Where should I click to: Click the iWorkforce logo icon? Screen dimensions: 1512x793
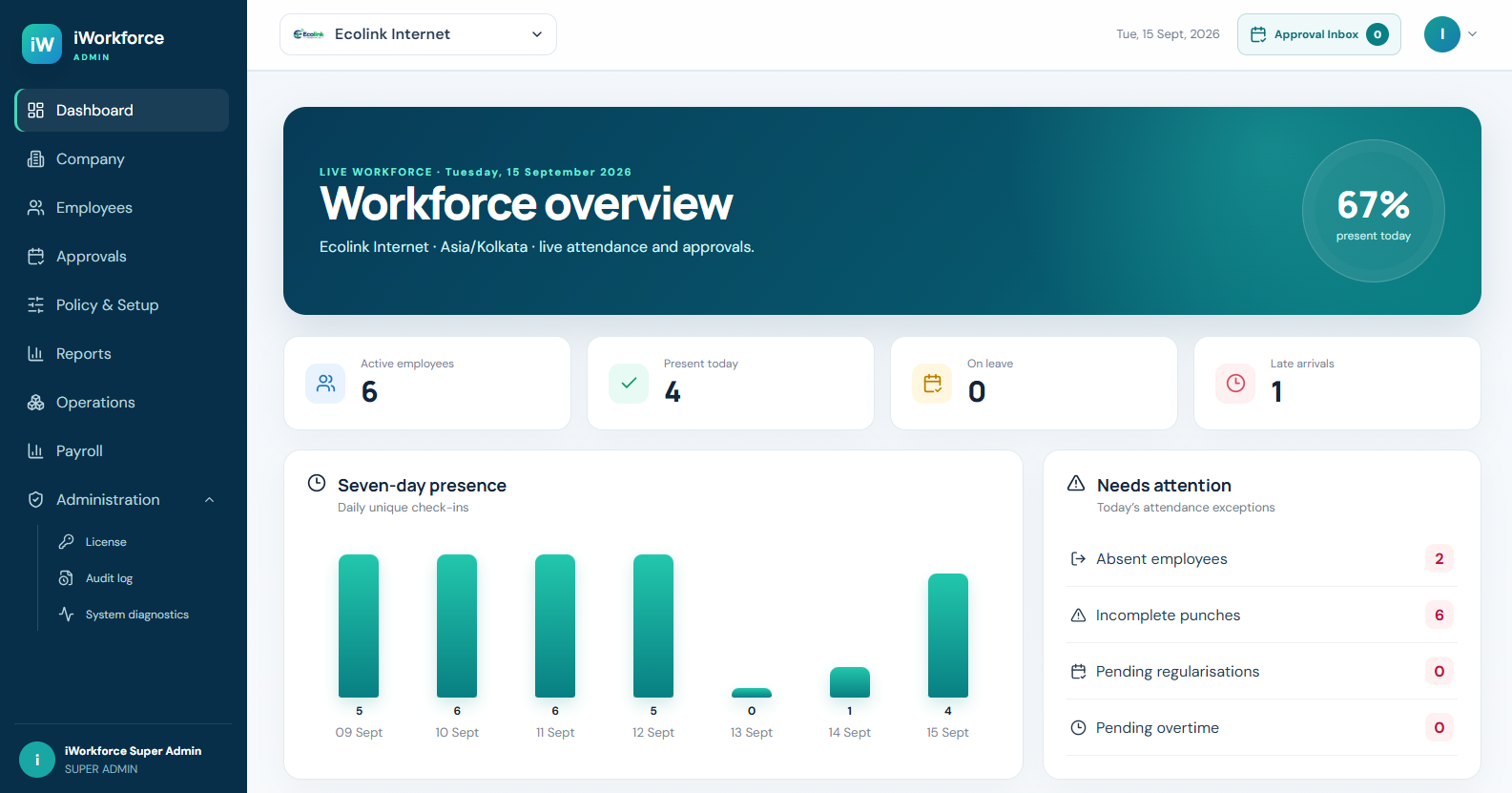(x=42, y=44)
